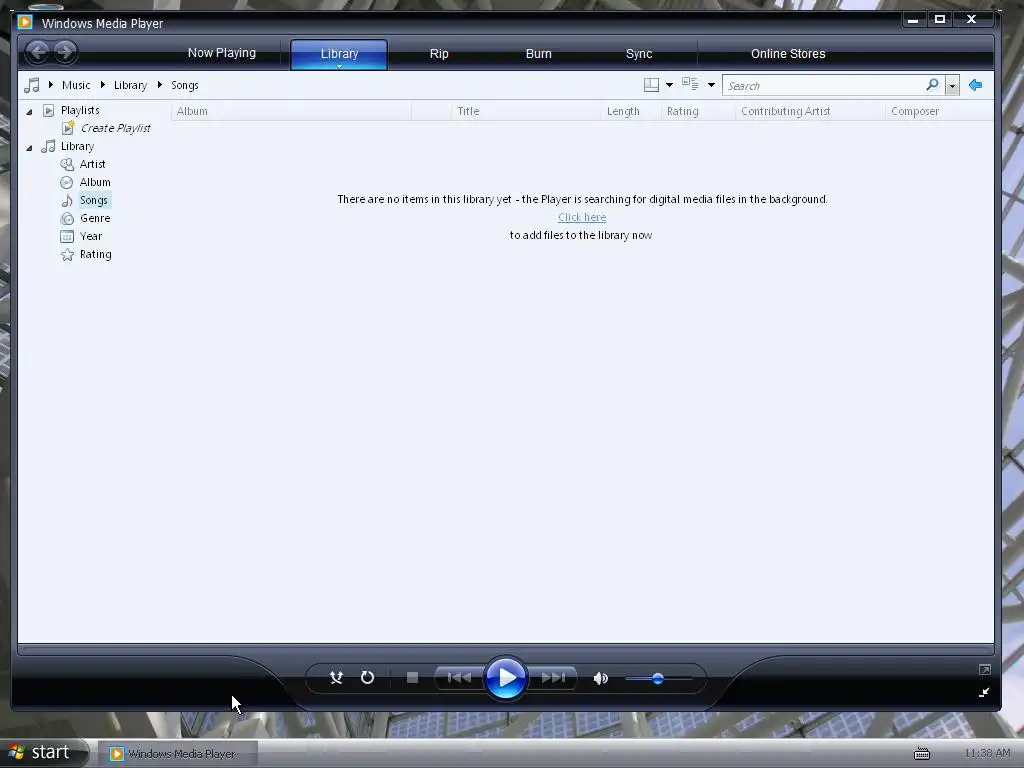Click the Next track button
1024x768 pixels.
553,678
